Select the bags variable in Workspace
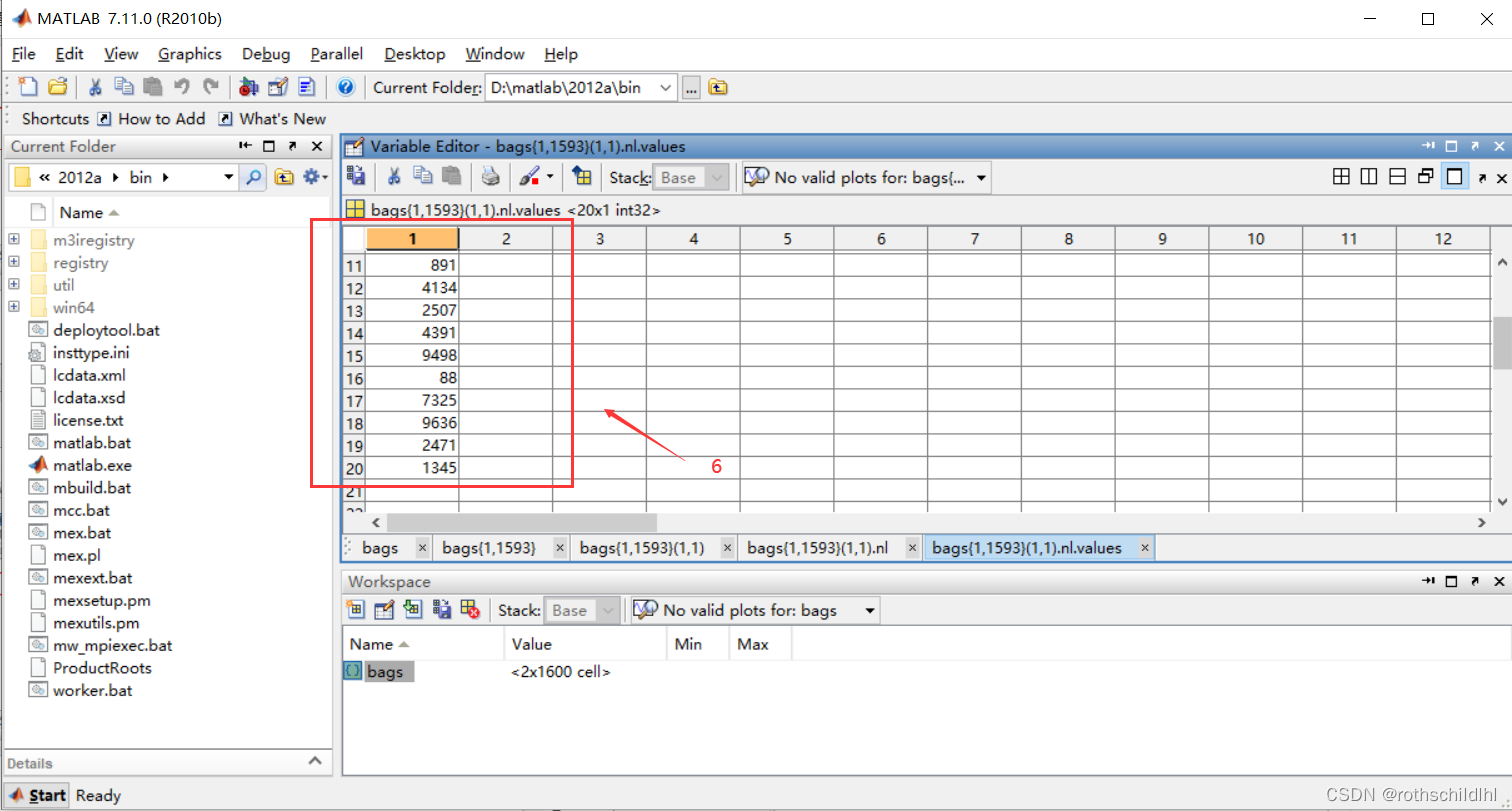This screenshot has width=1512, height=811. pyautogui.click(x=385, y=672)
